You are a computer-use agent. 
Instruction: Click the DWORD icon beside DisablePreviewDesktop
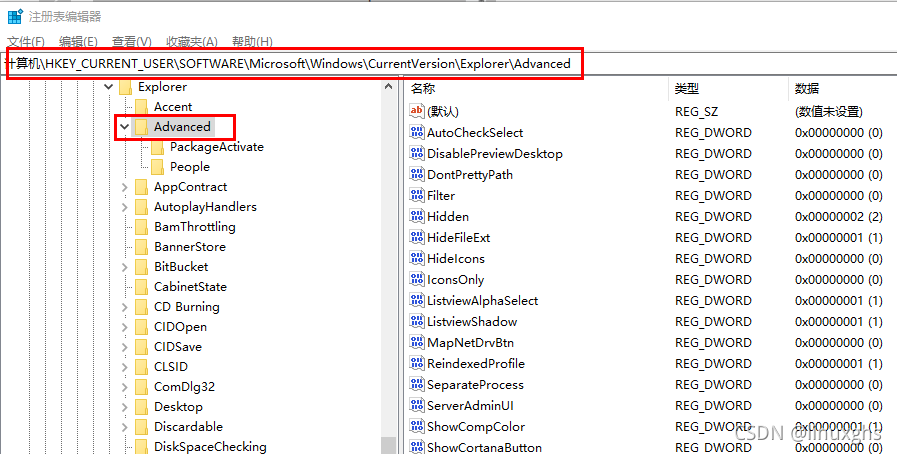click(417, 154)
